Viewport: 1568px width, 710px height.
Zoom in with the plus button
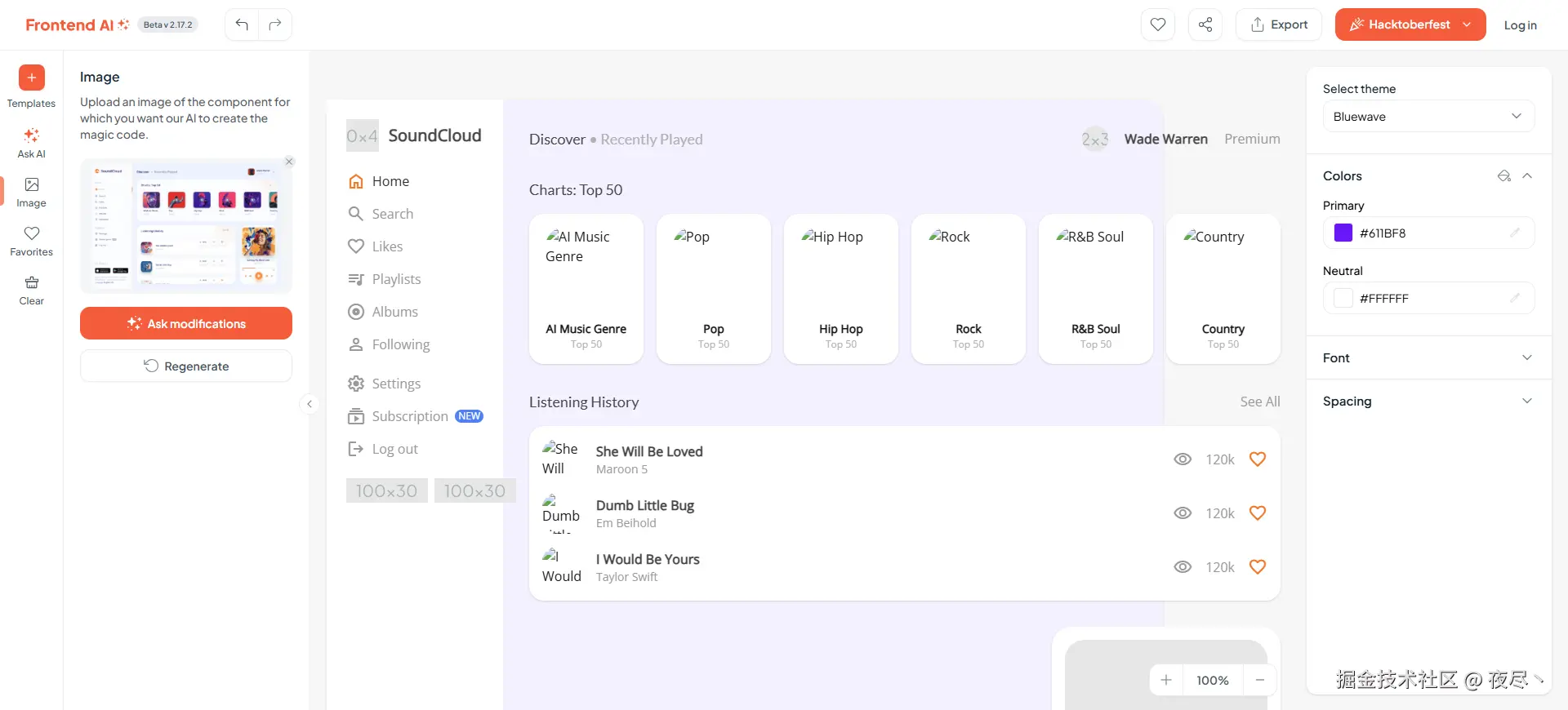(x=1166, y=680)
